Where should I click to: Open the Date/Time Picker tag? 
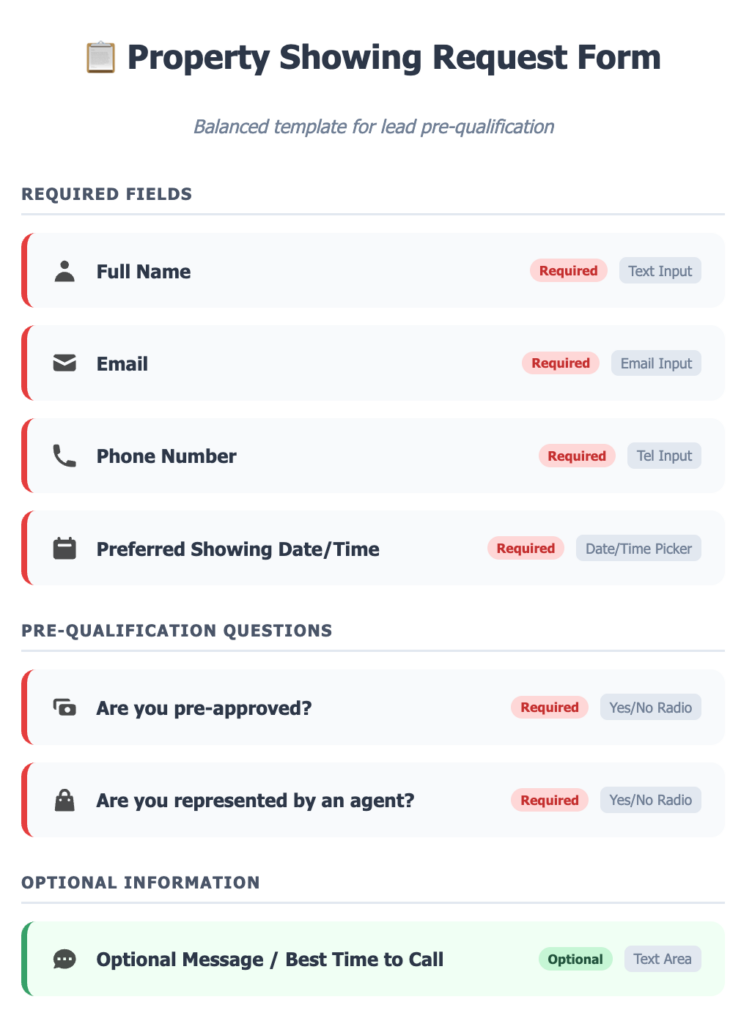[x=638, y=548]
